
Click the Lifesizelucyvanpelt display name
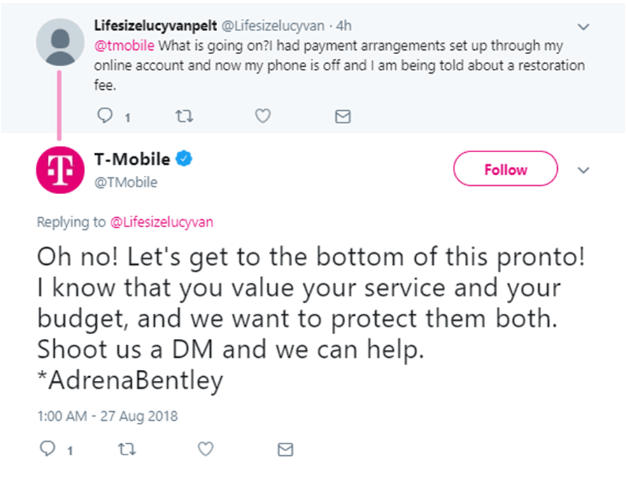[x=156, y=26]
